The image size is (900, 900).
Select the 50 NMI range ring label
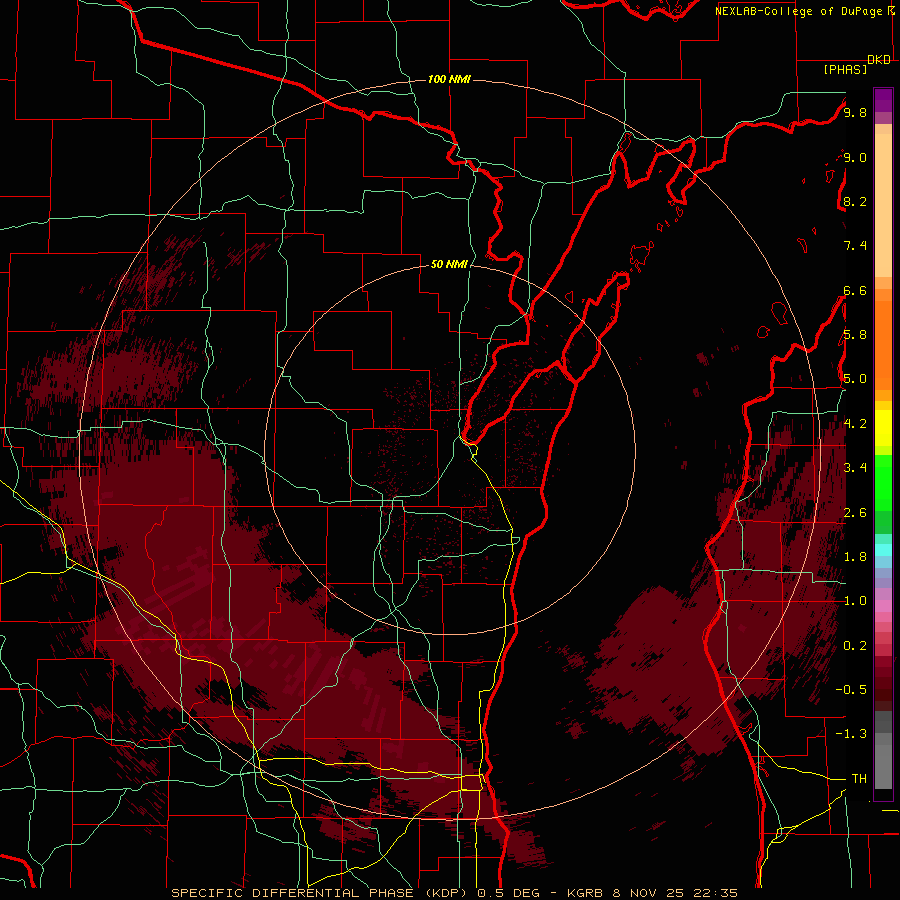tap(449, 264)
